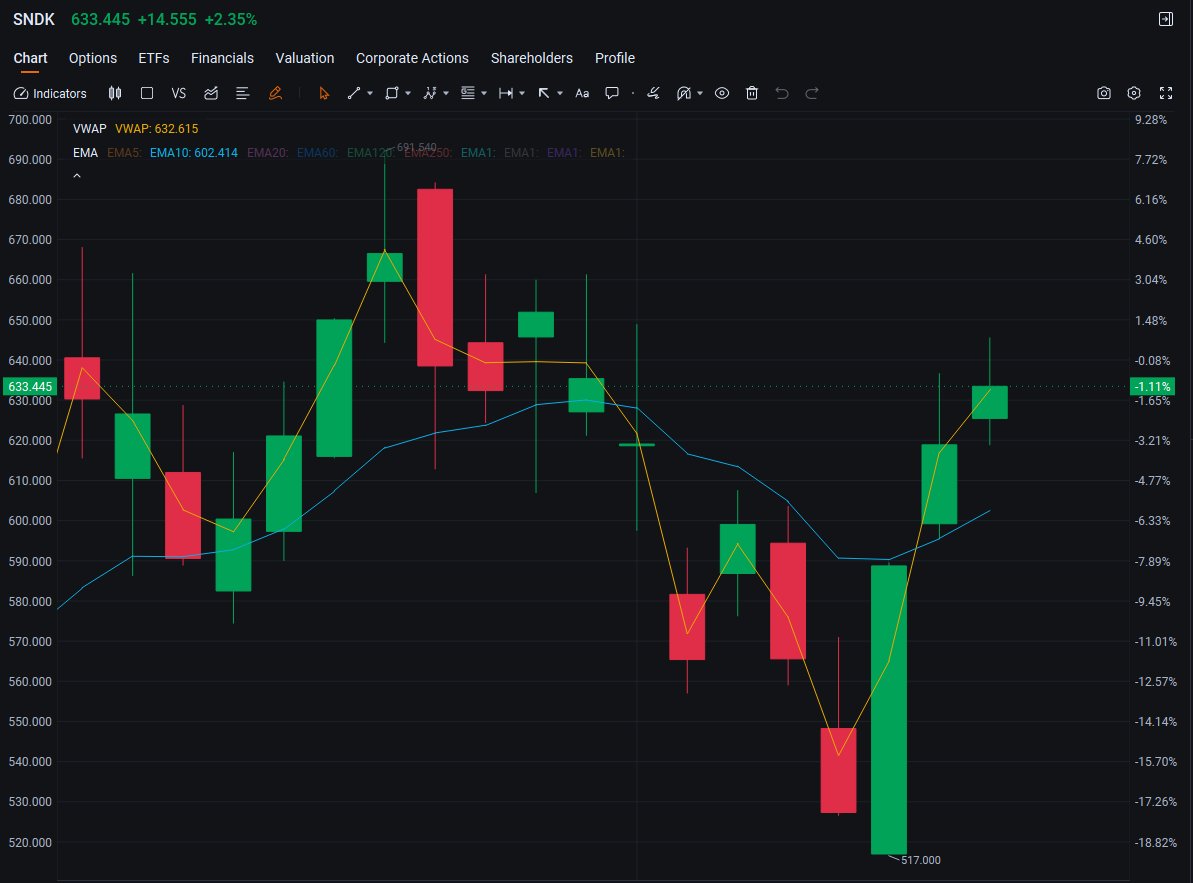The height and width of the screenshot is (883, 1193).
Task: Delete drawings with trash icon
Action: coord(752,94)
